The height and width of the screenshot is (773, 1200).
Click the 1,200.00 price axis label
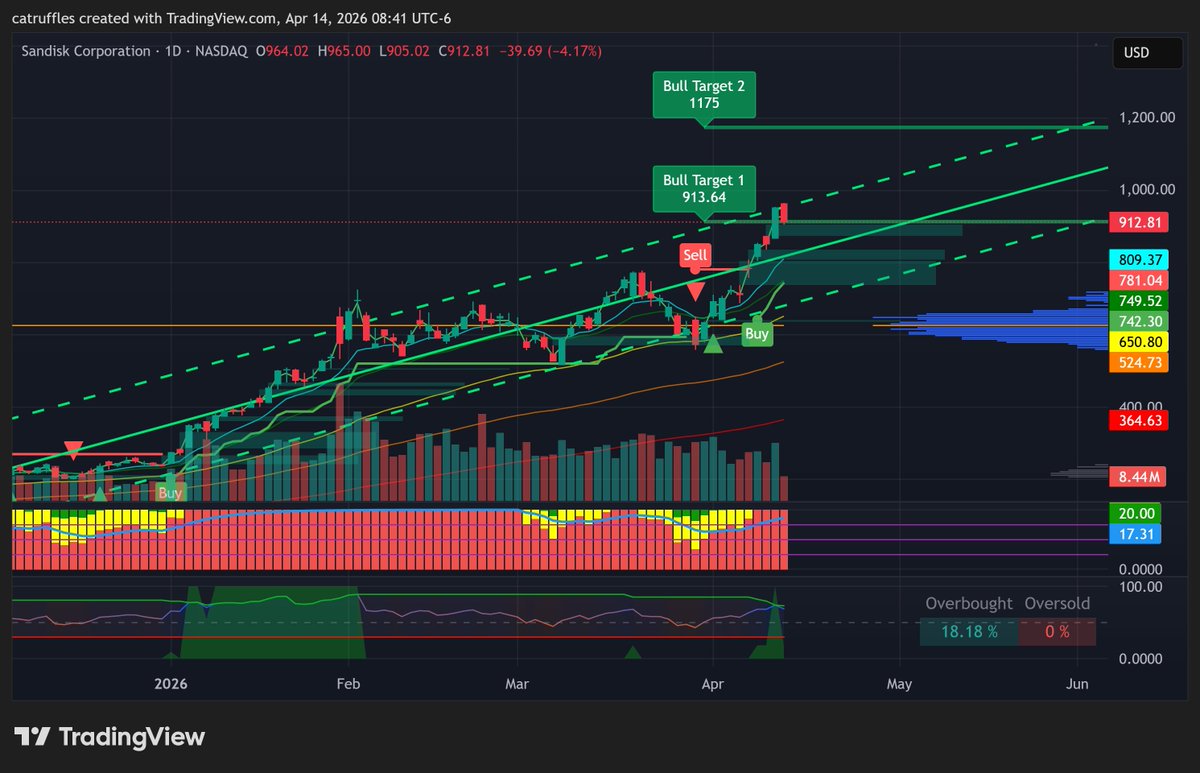1146,117
